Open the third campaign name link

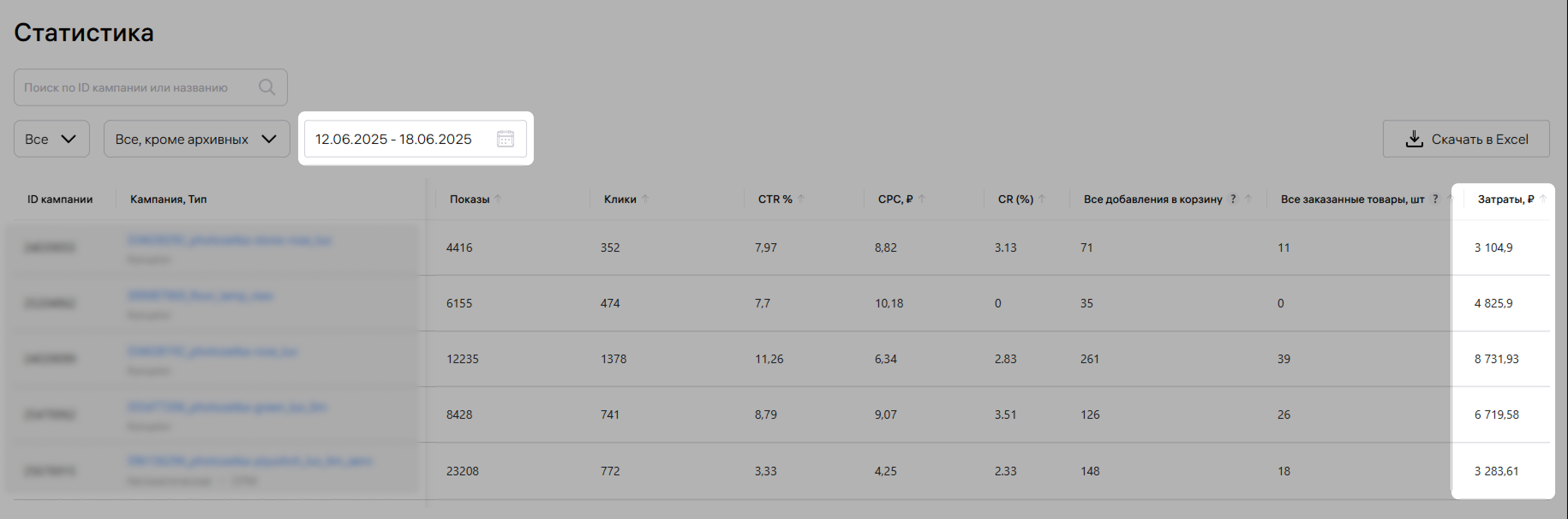coord(212,352)
